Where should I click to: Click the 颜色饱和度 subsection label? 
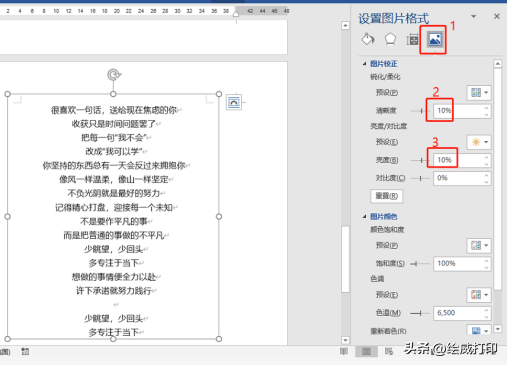[x=387, y=230]
